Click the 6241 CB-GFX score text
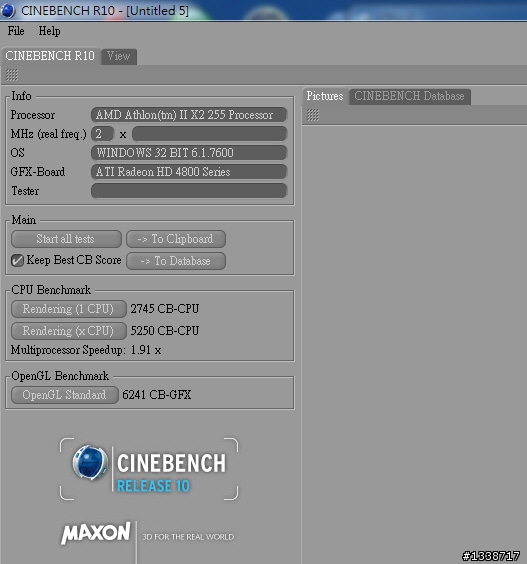This screenshot has width=527, height=564. pyautogui.click(x=156, y=395)
